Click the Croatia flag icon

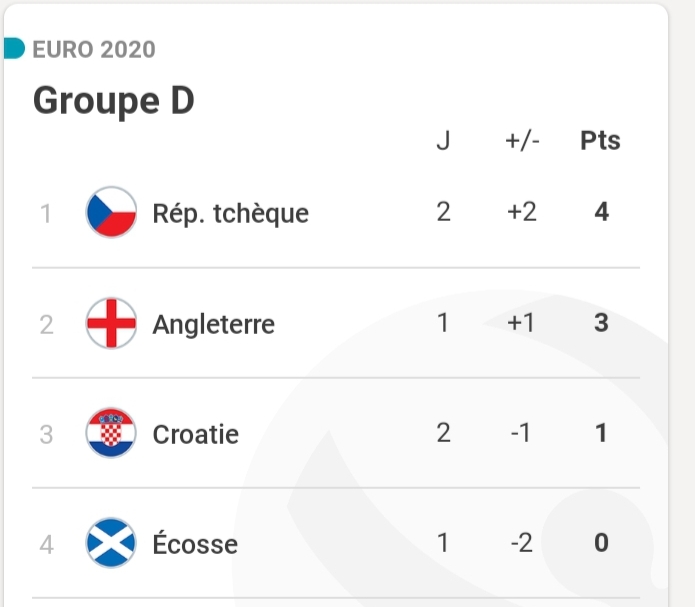pos(111,434)
